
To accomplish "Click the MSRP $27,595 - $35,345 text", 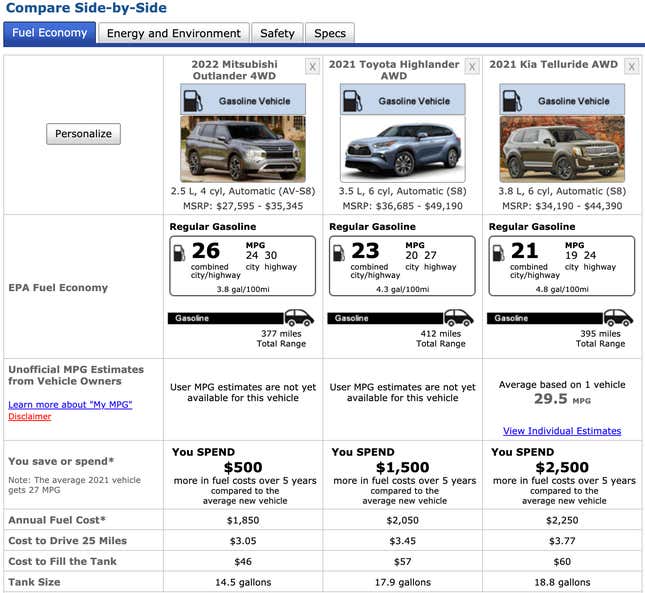I will pos(243,206).
